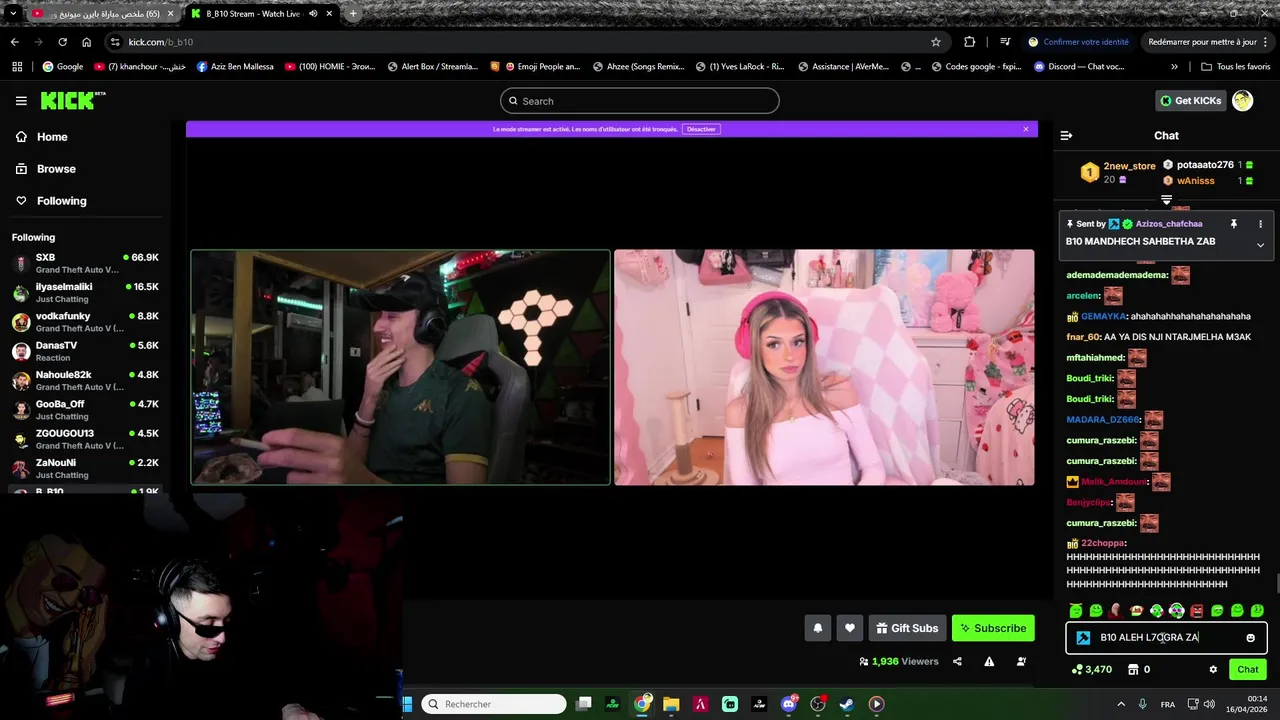The height and width of the screenshot is (720, 1280).
Task: Open the Google bookmark
Action: click(x=62, y=67)
